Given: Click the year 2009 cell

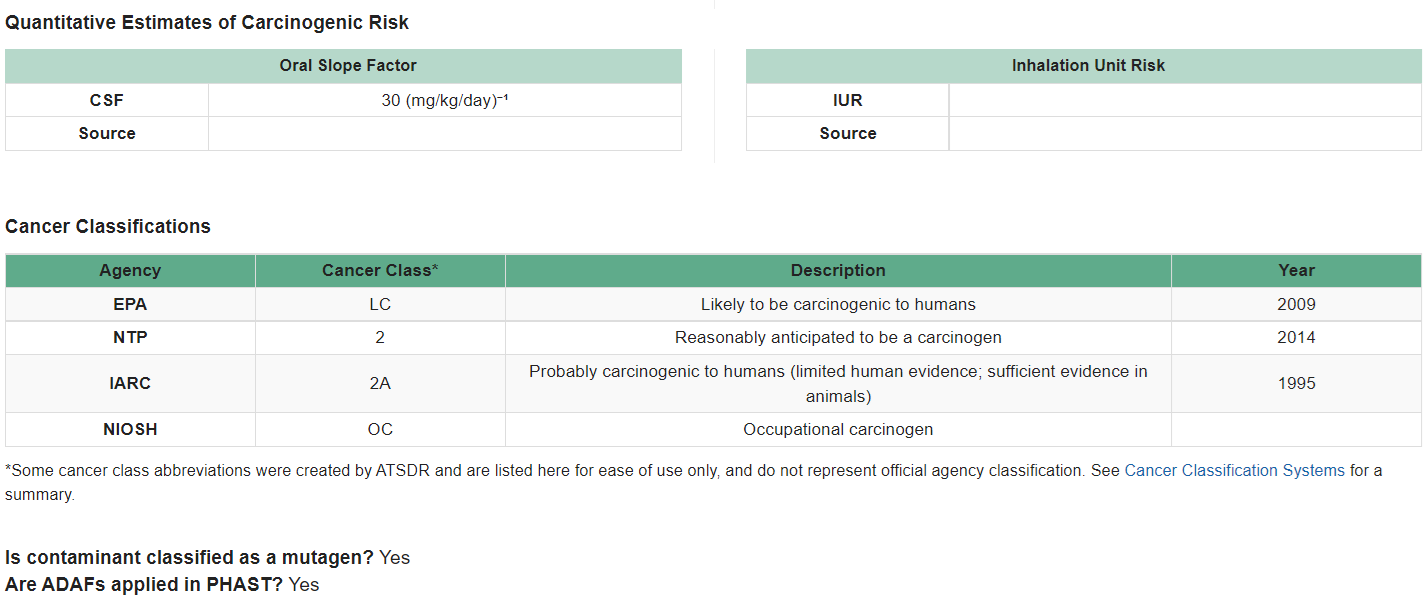Looking at the screenshot, I should point(1296,304).
